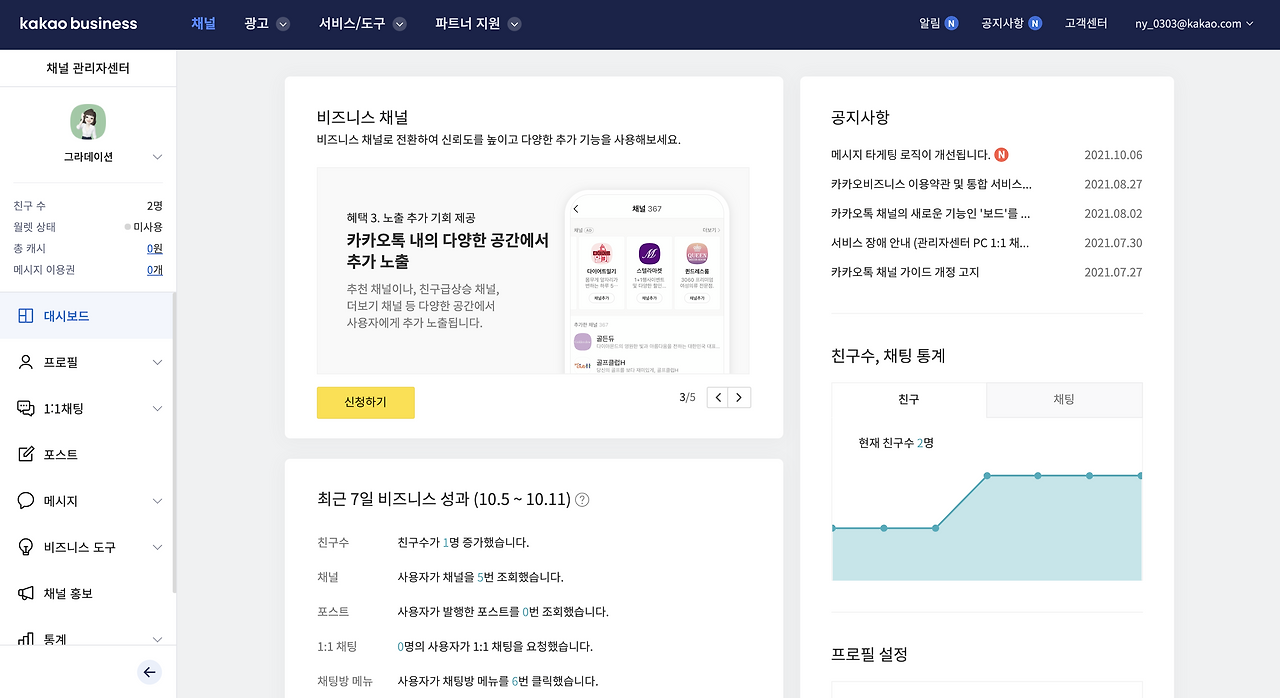Go to next banner slide

coord(739,397)
